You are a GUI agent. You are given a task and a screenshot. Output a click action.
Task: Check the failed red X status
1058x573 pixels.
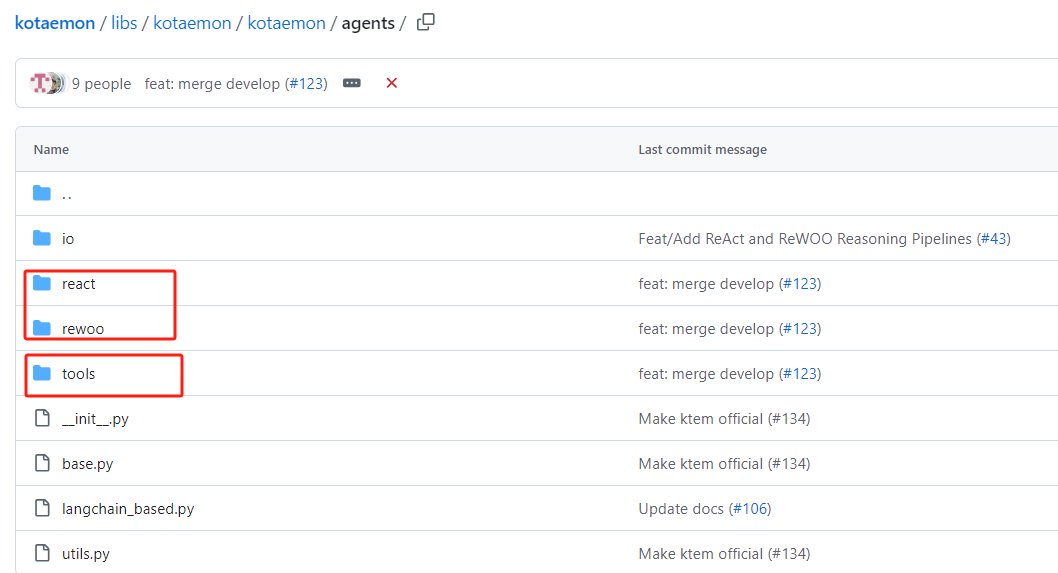[391, 83]
